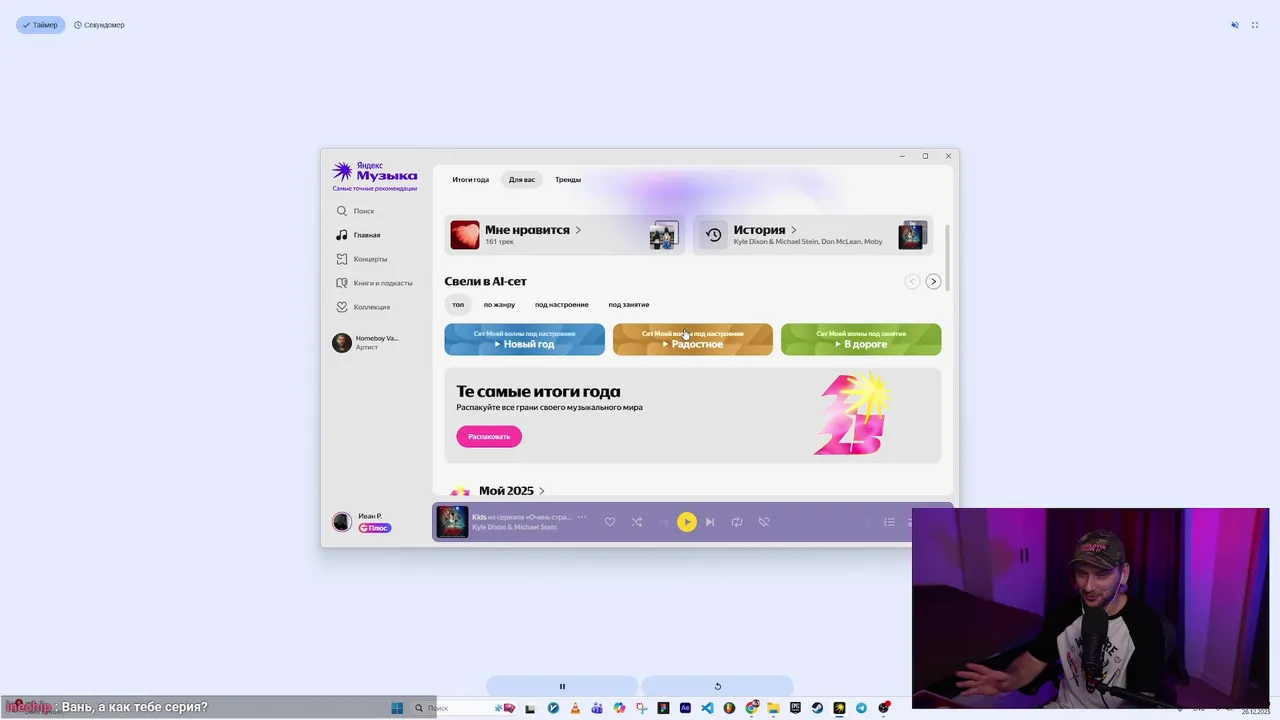The width and height of the screenshot is (1280, 720).
Task: Open the Windows Start menu
Action: [397, 708]
